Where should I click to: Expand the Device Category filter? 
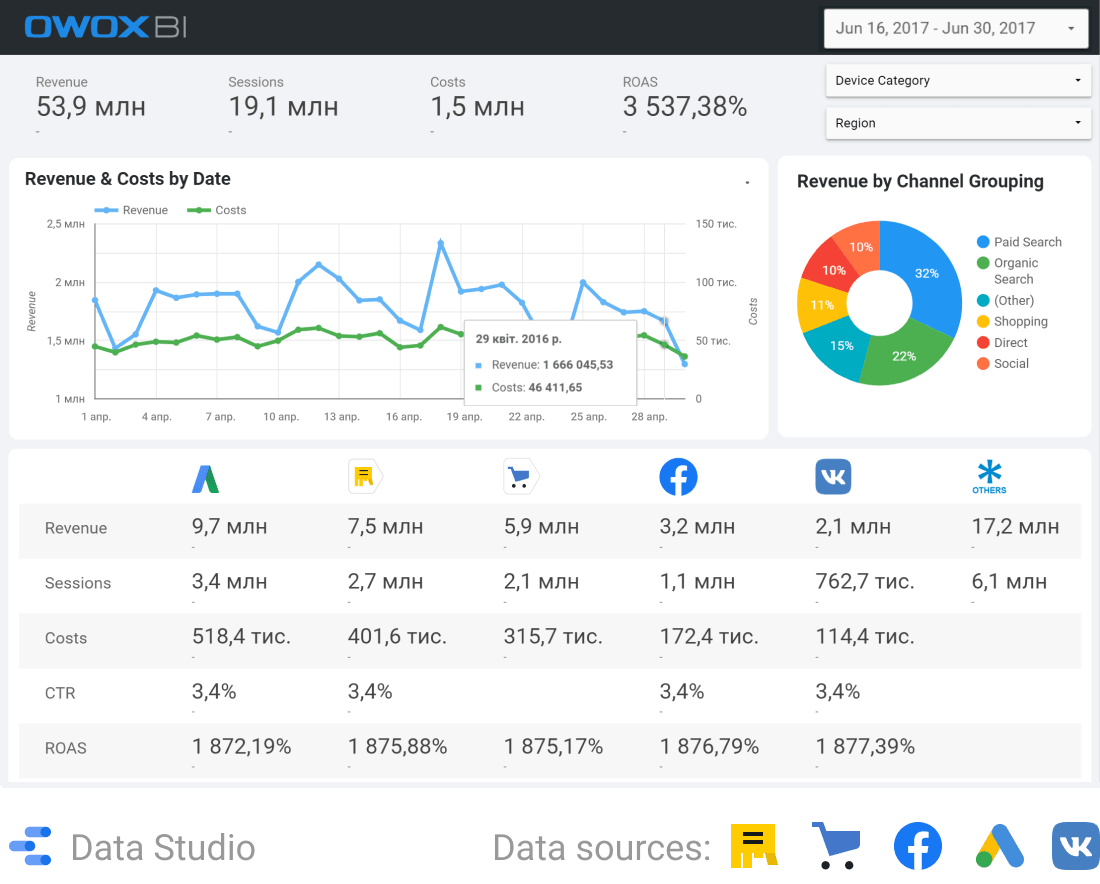(957, 80)
